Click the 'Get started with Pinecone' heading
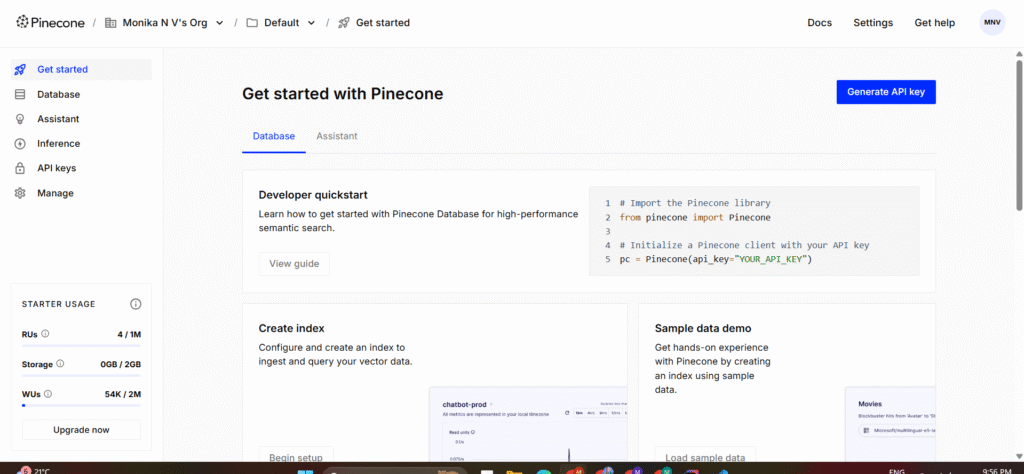 tap(343, 93)
